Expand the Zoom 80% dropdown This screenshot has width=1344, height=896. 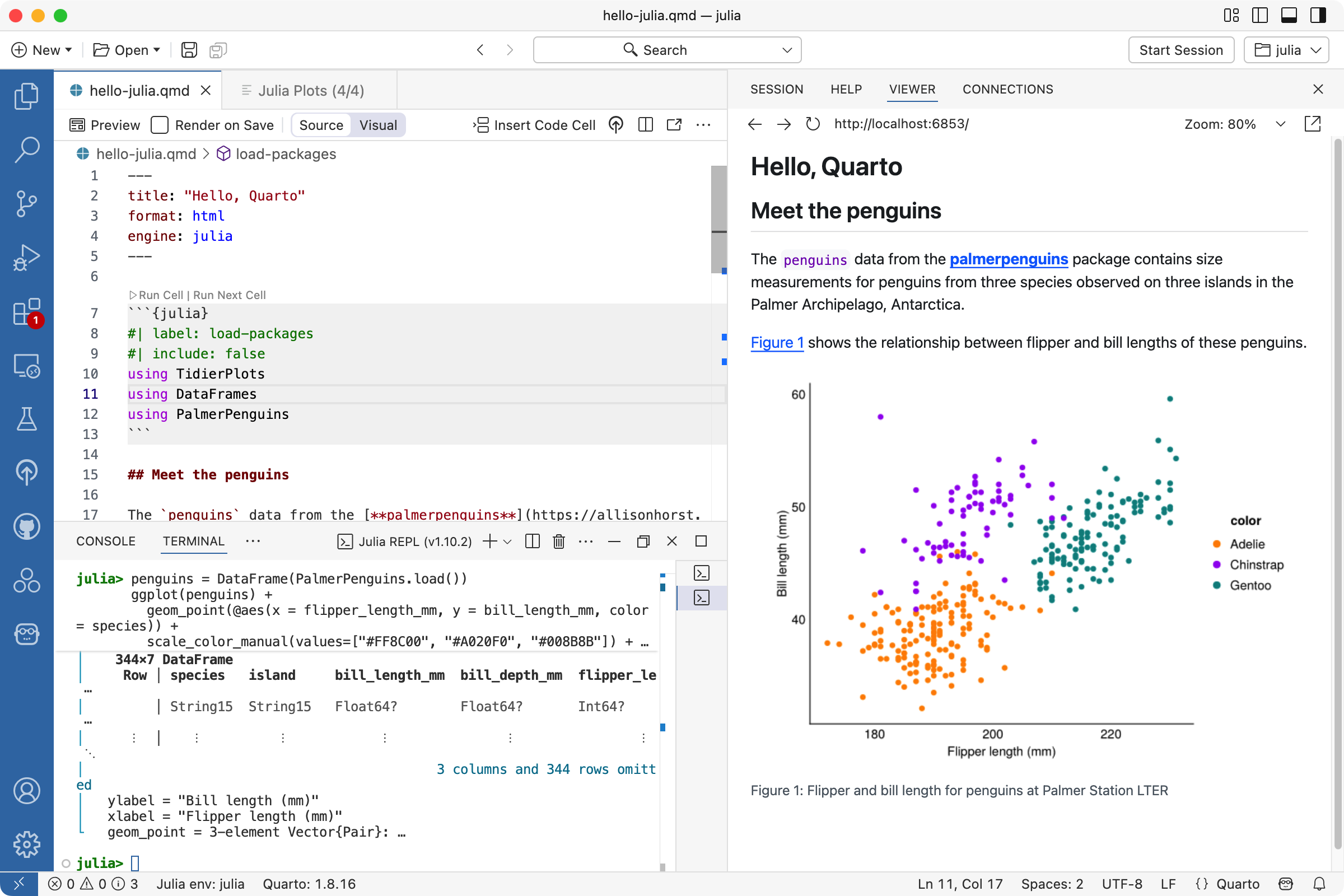1281,124
